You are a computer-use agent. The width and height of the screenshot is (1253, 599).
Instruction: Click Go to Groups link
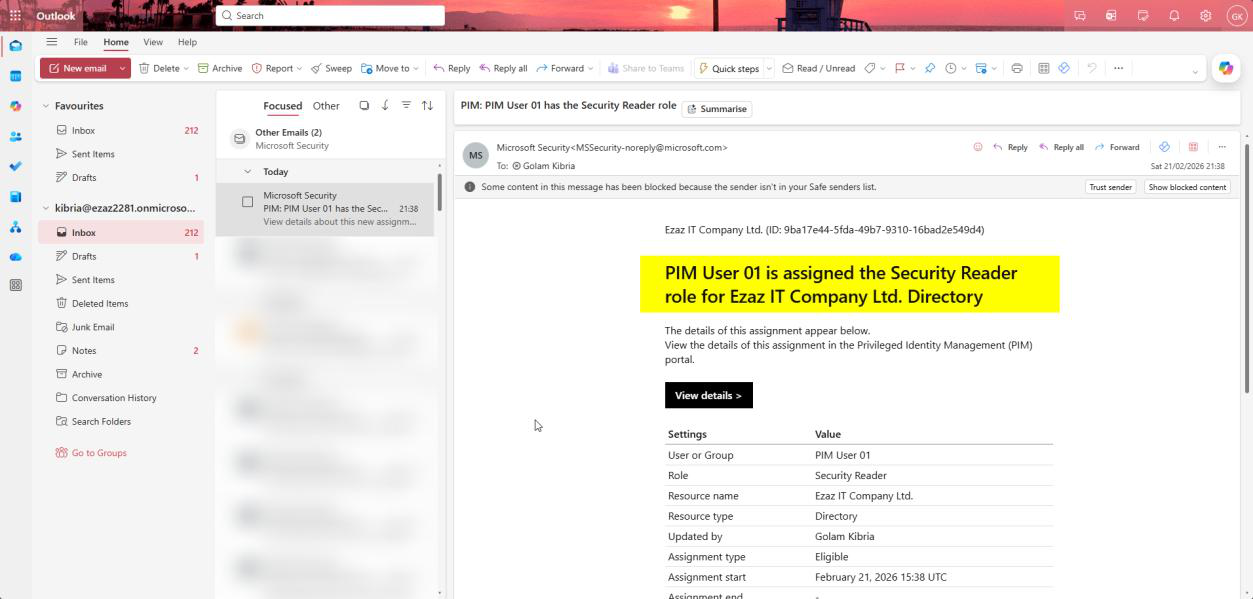[92, 453]
